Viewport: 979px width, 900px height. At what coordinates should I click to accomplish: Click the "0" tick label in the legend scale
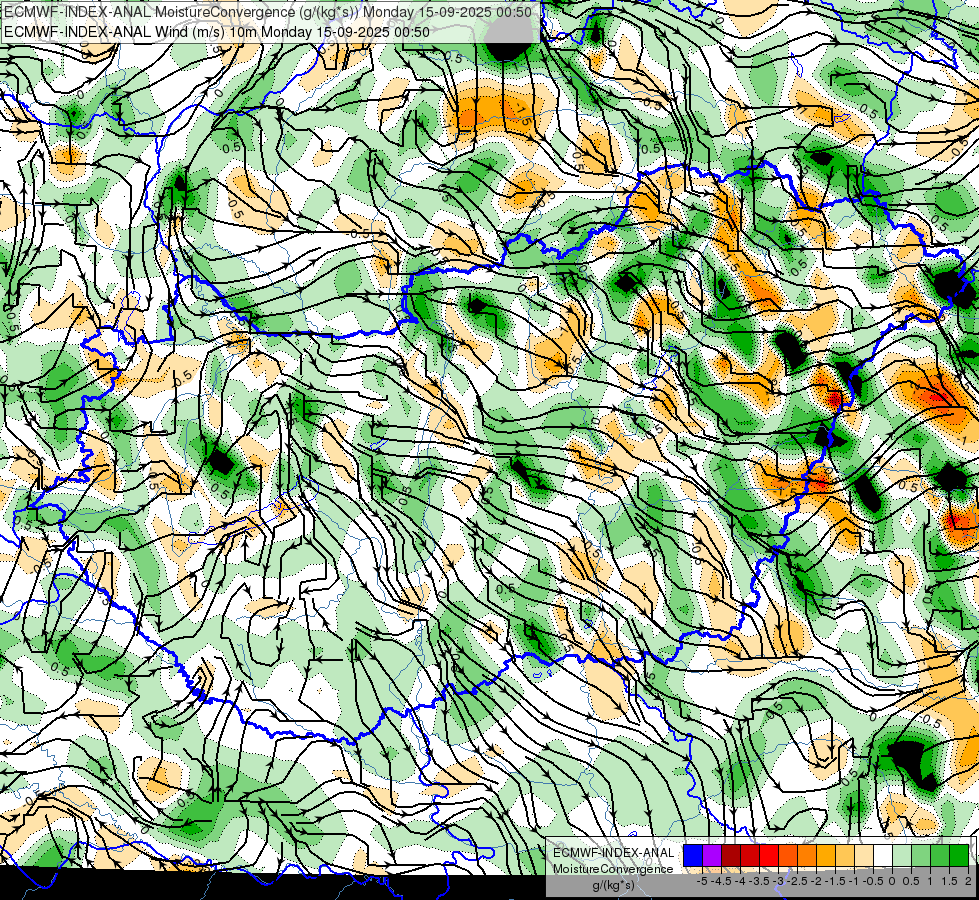click(x=892, y=881)
